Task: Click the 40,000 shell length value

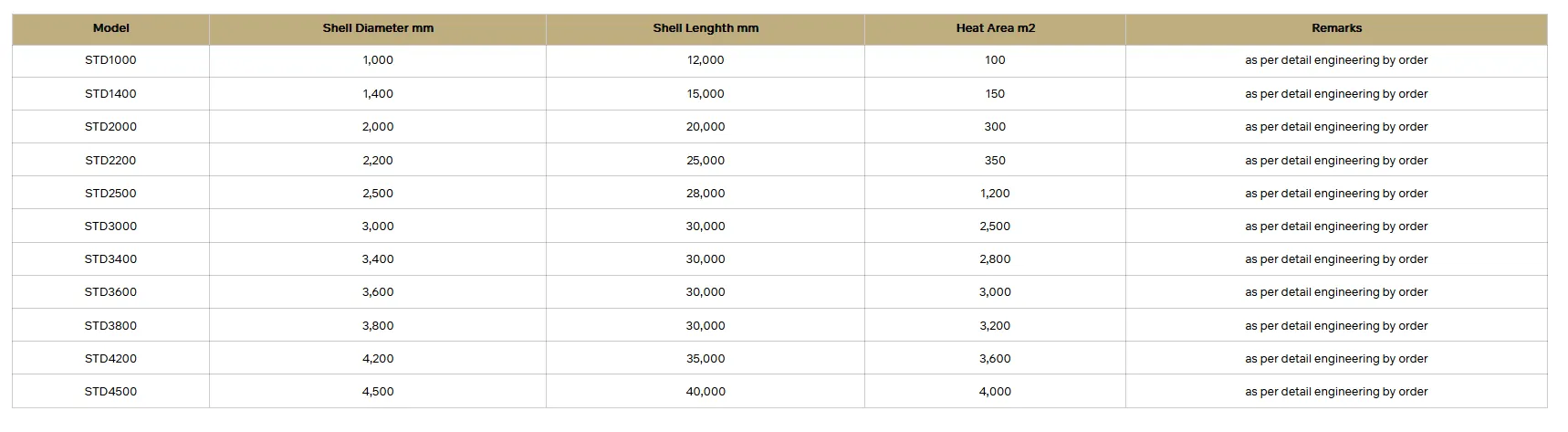Action: 706,392
